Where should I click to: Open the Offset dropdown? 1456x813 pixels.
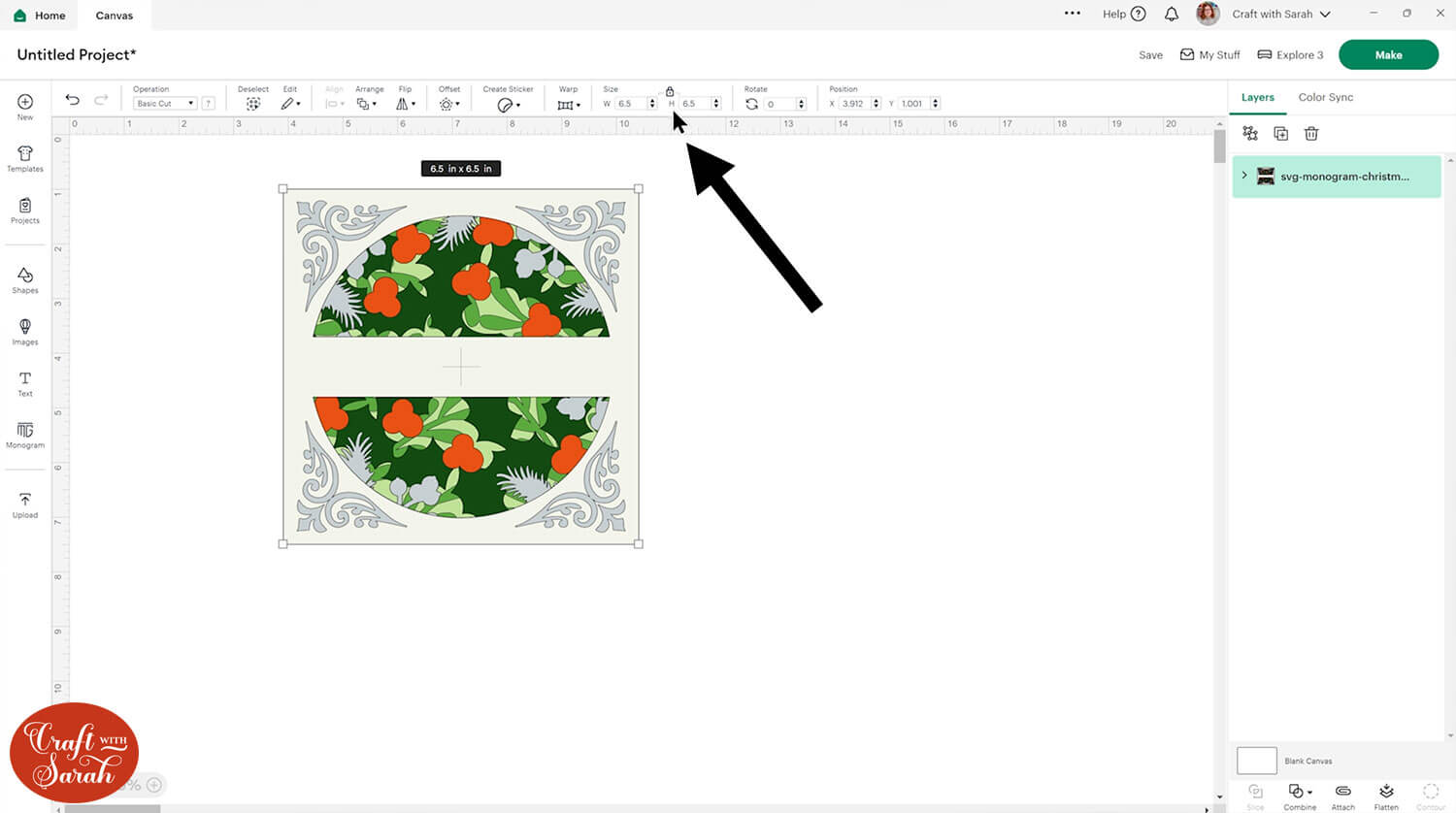[449, 104]
